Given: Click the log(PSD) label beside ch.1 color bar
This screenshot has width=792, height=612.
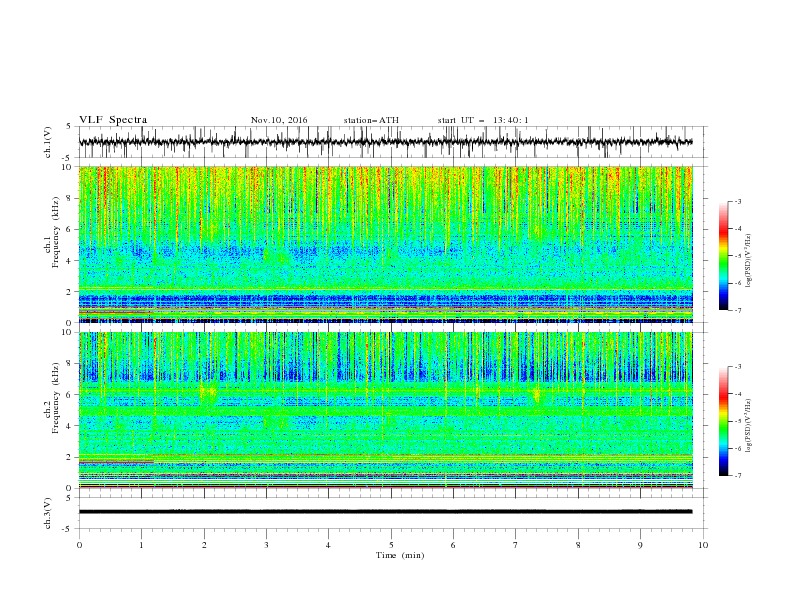Looking at the screenshot, I should pos(748,261).
